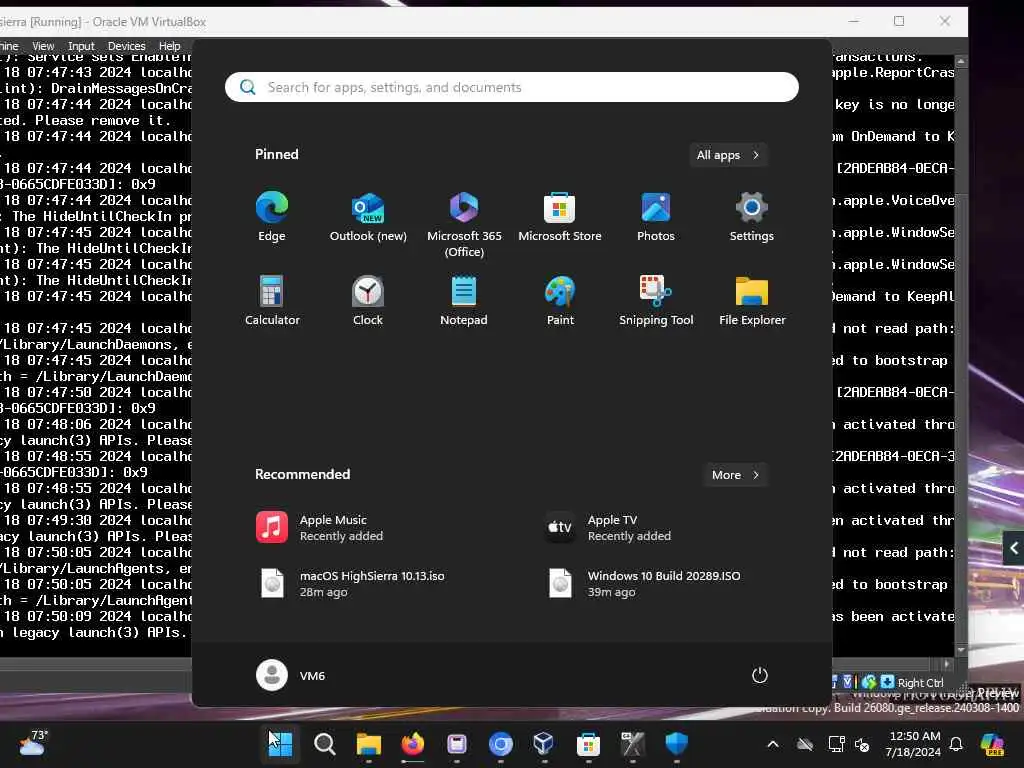Open the VM6 user account menu
Viewport: 1024px width, 768px height.
291,675
